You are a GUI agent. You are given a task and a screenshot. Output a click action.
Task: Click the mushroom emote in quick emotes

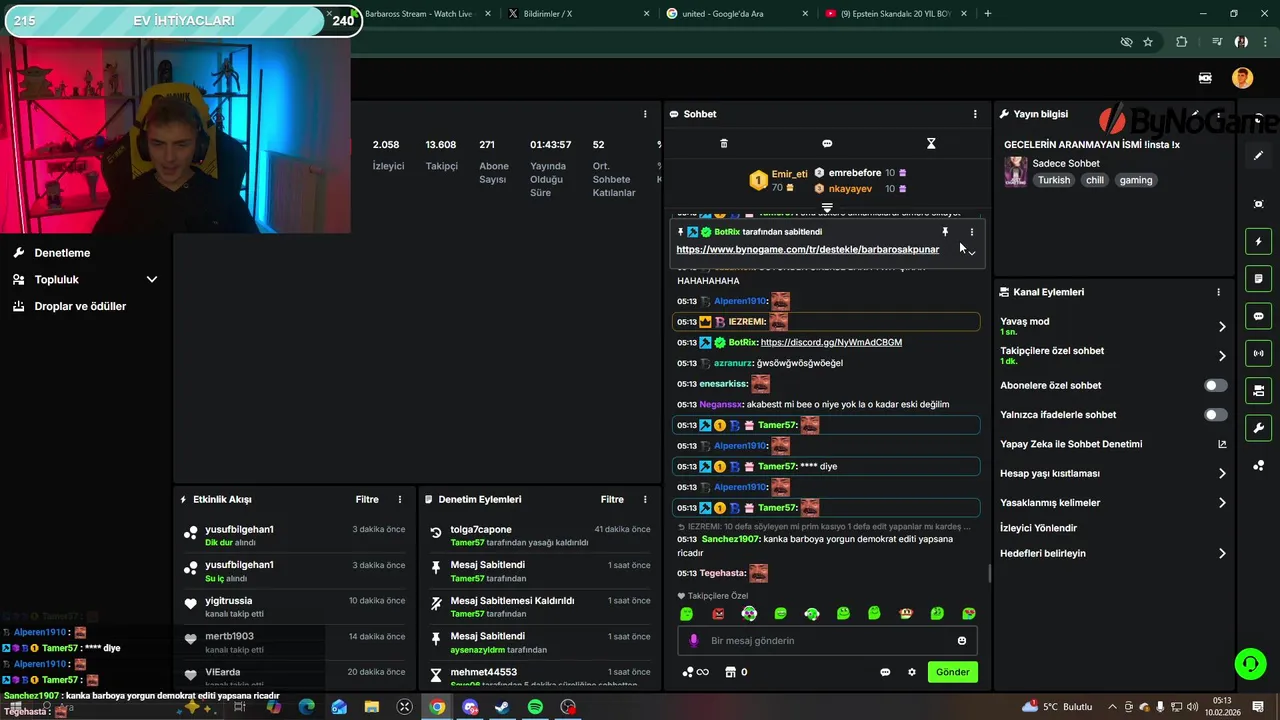[x=906, y=614]
